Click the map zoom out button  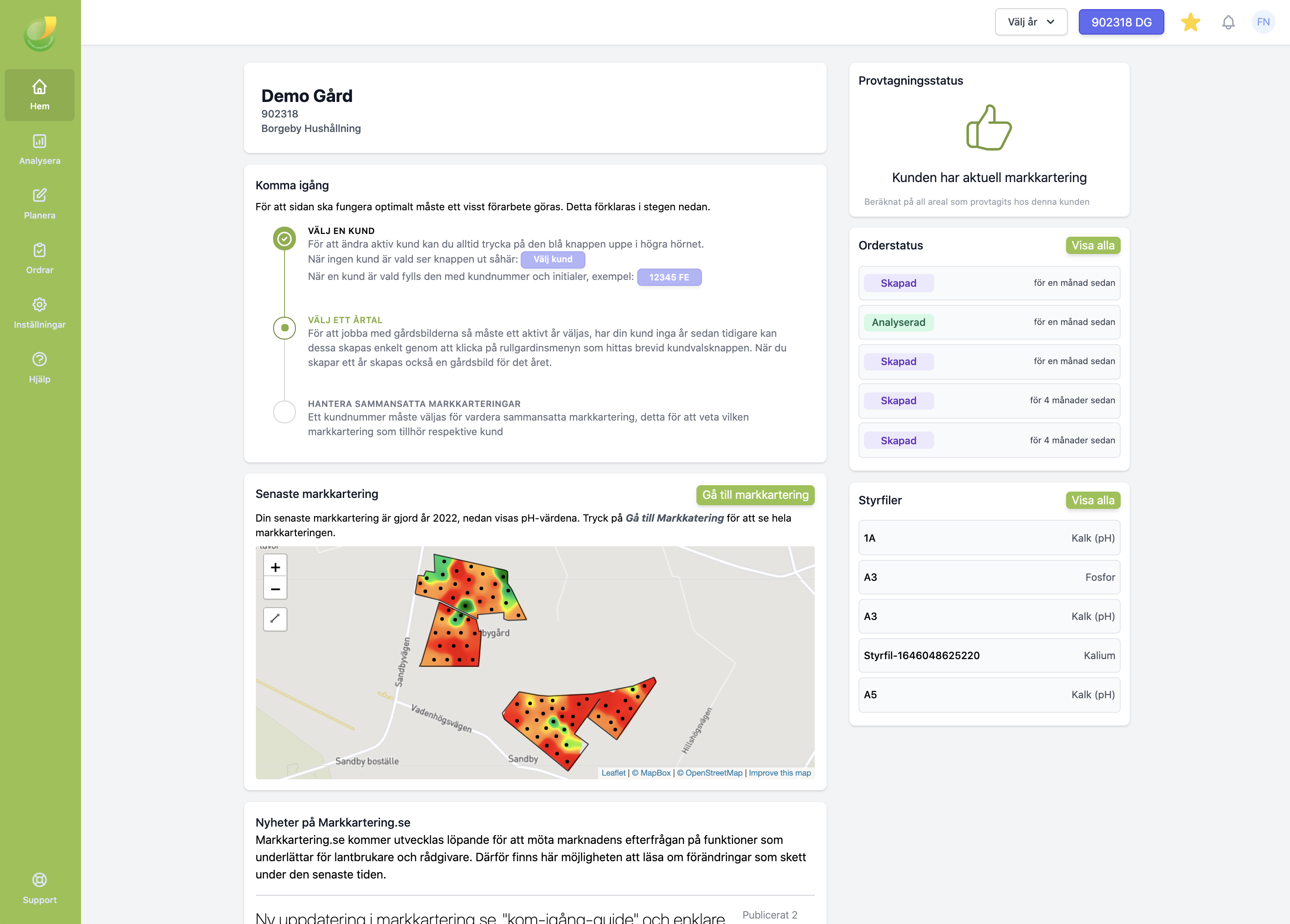[x=275, y=589]
